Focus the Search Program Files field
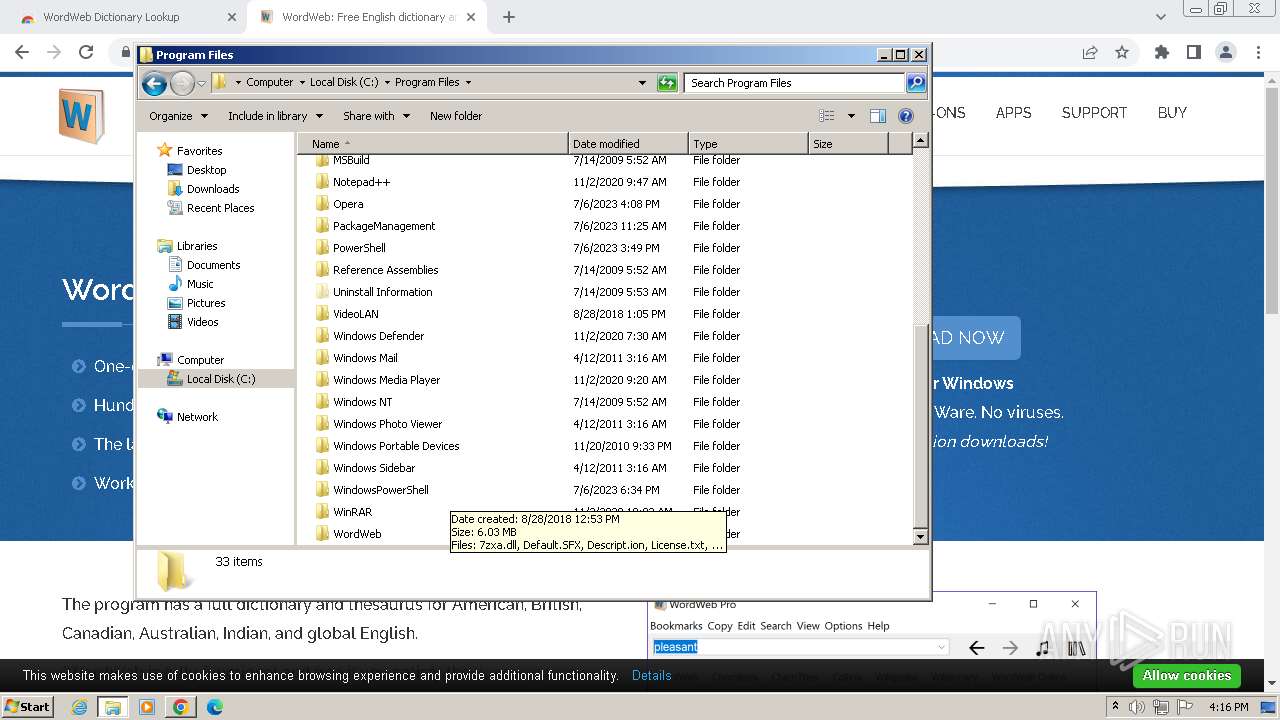This screenshot has width=1280, height=720. click(795, 83)
